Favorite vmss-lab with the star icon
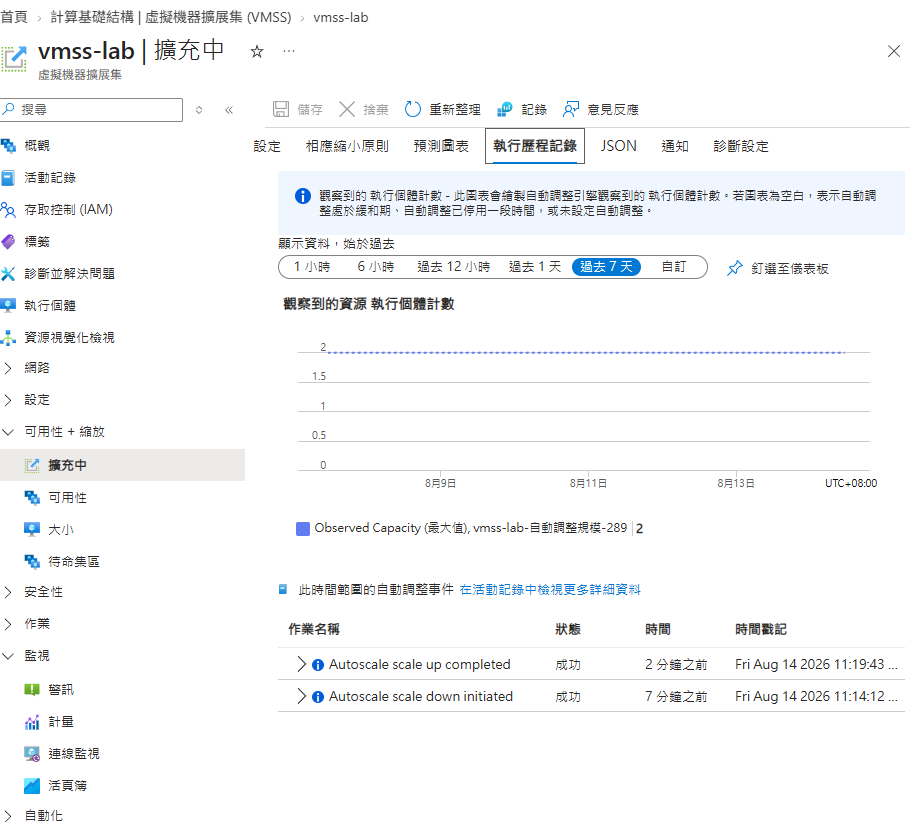The height and width of the screenshot is (822, 910). click(x=257, y=52)
